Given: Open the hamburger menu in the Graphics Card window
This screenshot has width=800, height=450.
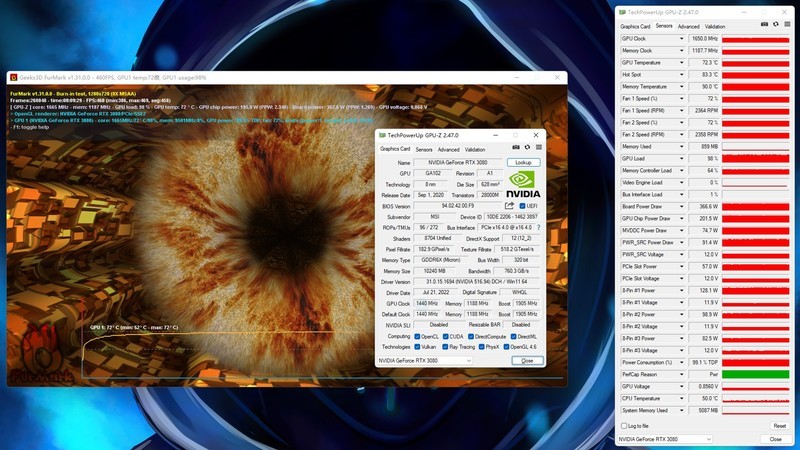Looking at the screenshot, I should coord(537,149).
